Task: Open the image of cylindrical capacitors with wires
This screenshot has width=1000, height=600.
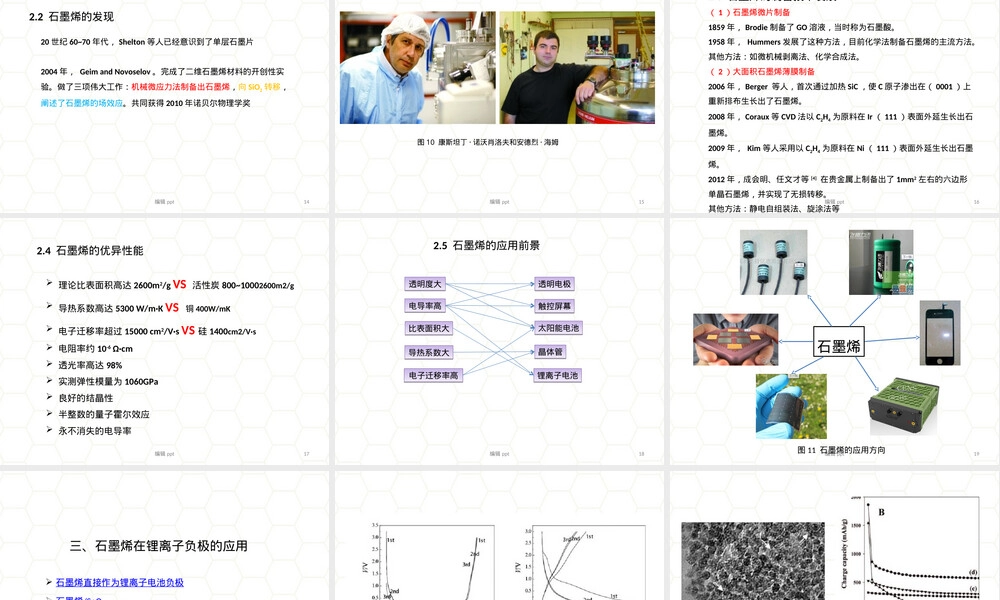Action: [x=774, y=262]
